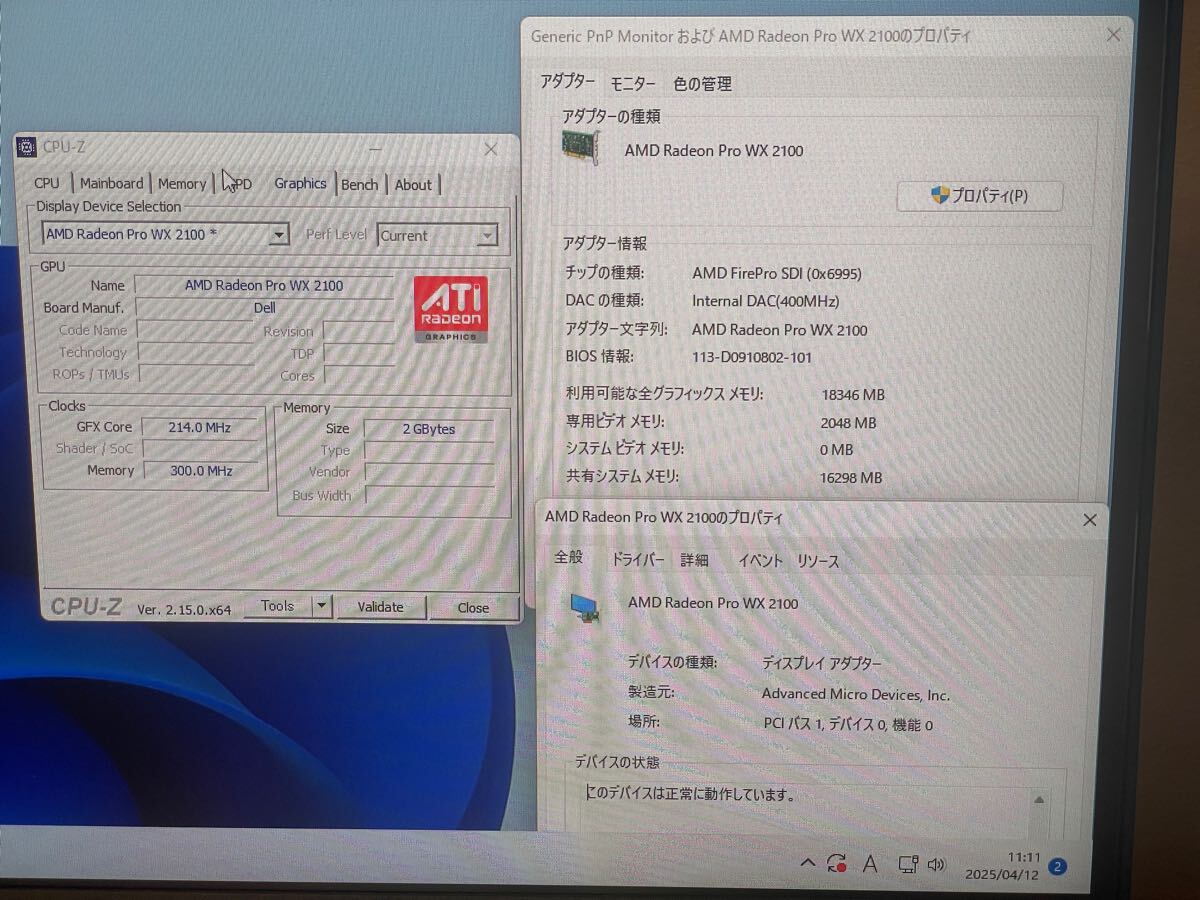
Task: Click the CPU-Z app icon in title bar
Action: tap(26, 148)
